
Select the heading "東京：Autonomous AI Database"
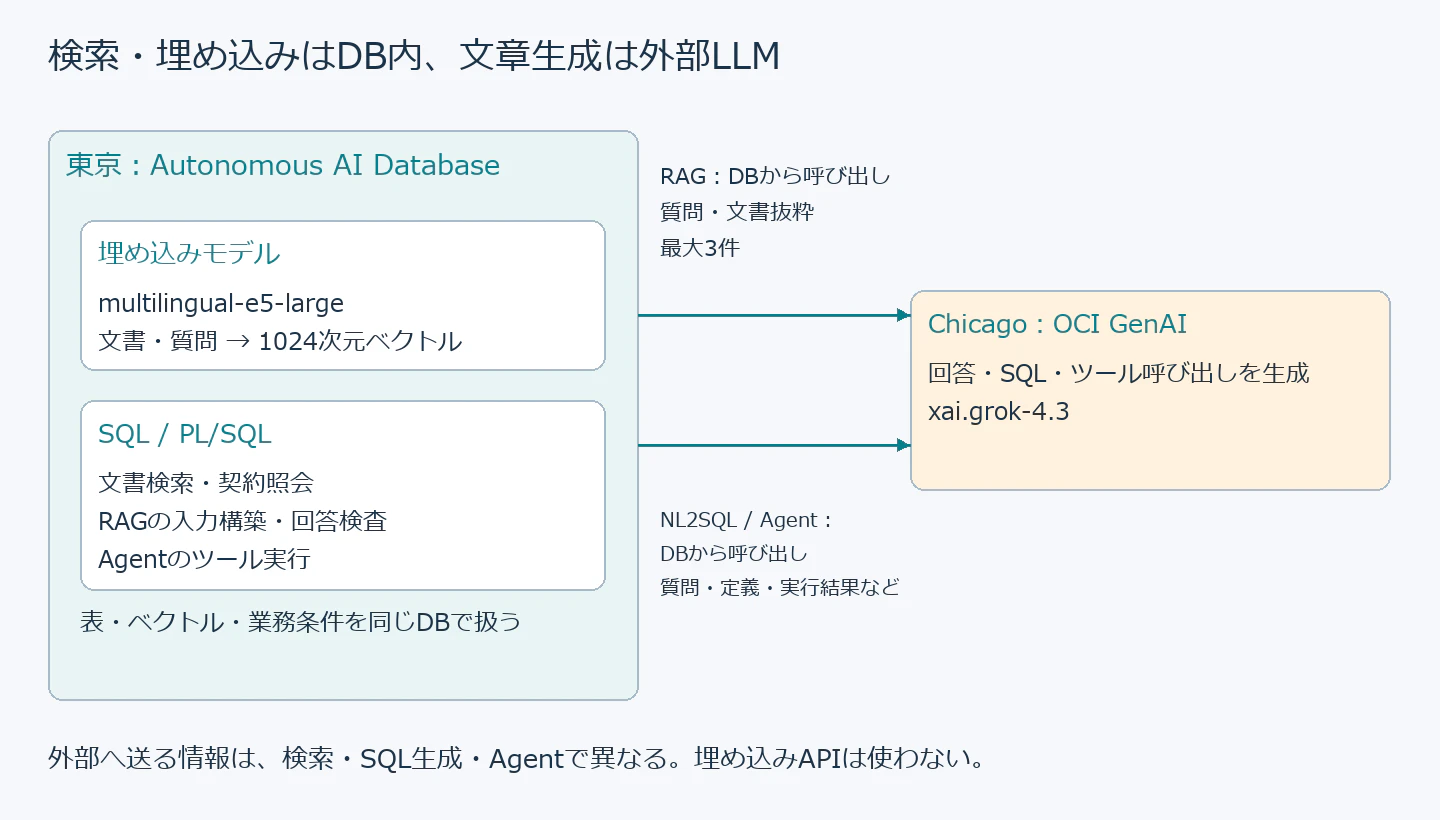coord(283,165)
